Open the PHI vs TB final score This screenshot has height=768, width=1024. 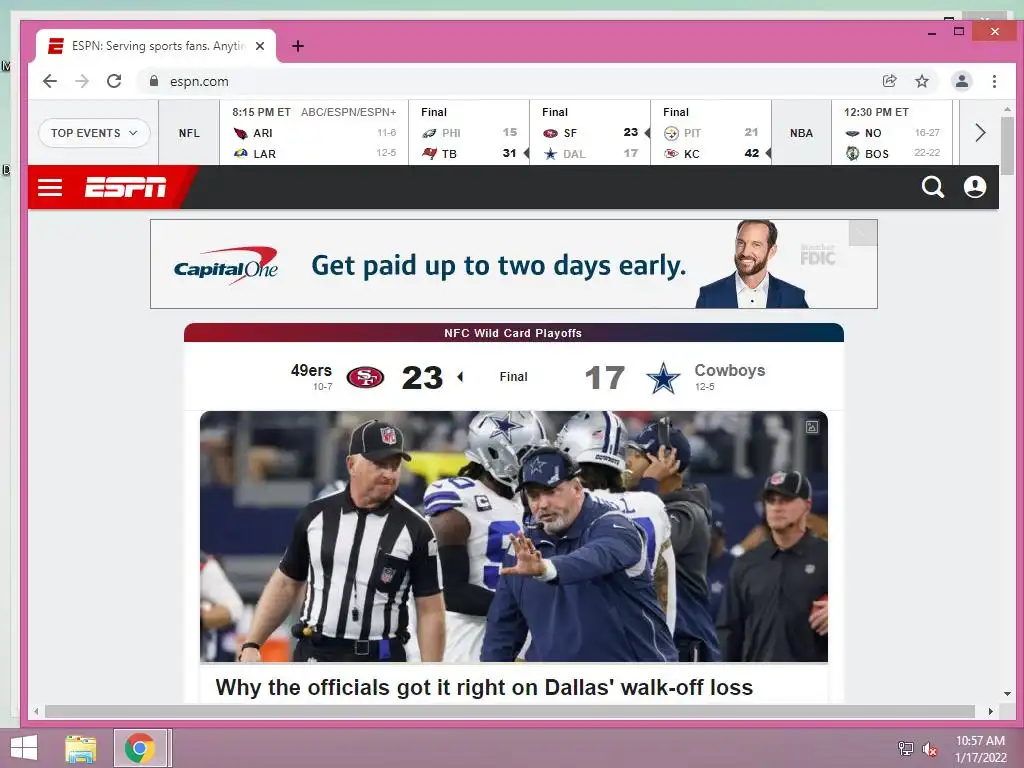click(x=469, y=133)
